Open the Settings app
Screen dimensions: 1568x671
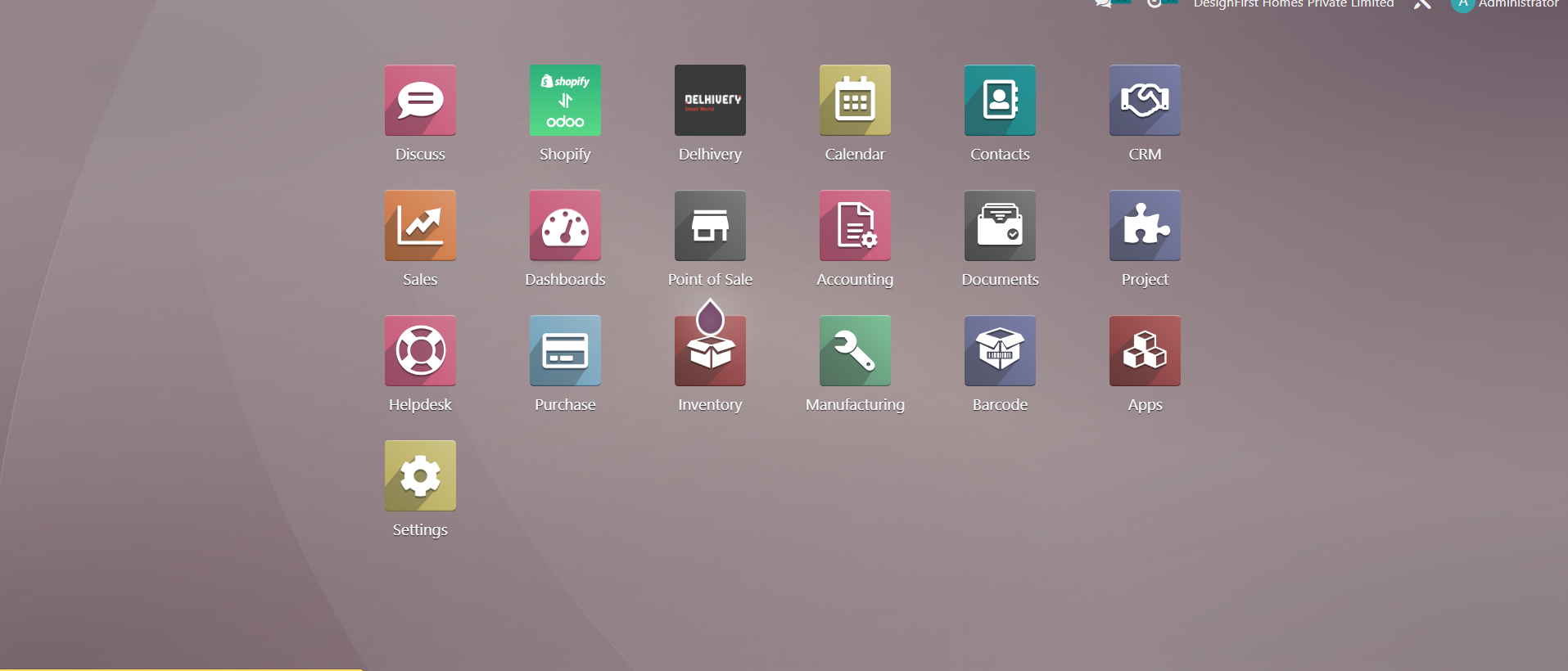click(x=420, y=476)
